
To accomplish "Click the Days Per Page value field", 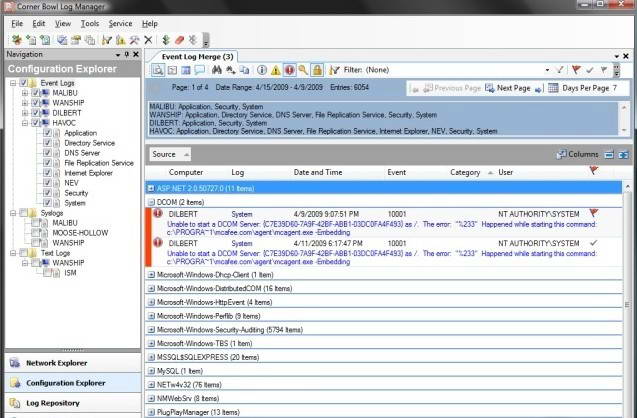I will click(x=617, y=88).
